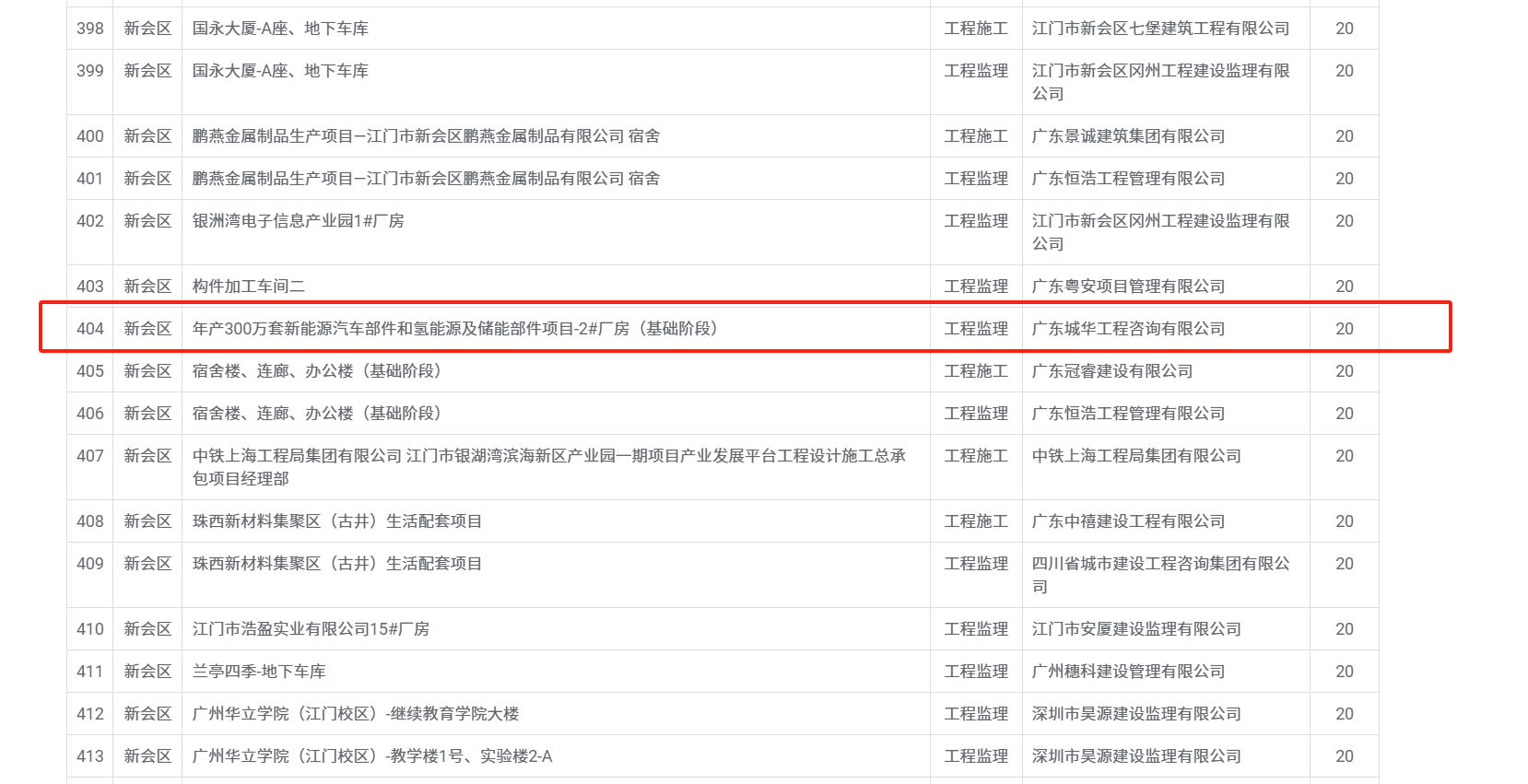1528x784 pixels.
Task: Click 广东恒浩工程管理有限公司 in row 406
Action: pyautogui.click(x=1128, y=414)
